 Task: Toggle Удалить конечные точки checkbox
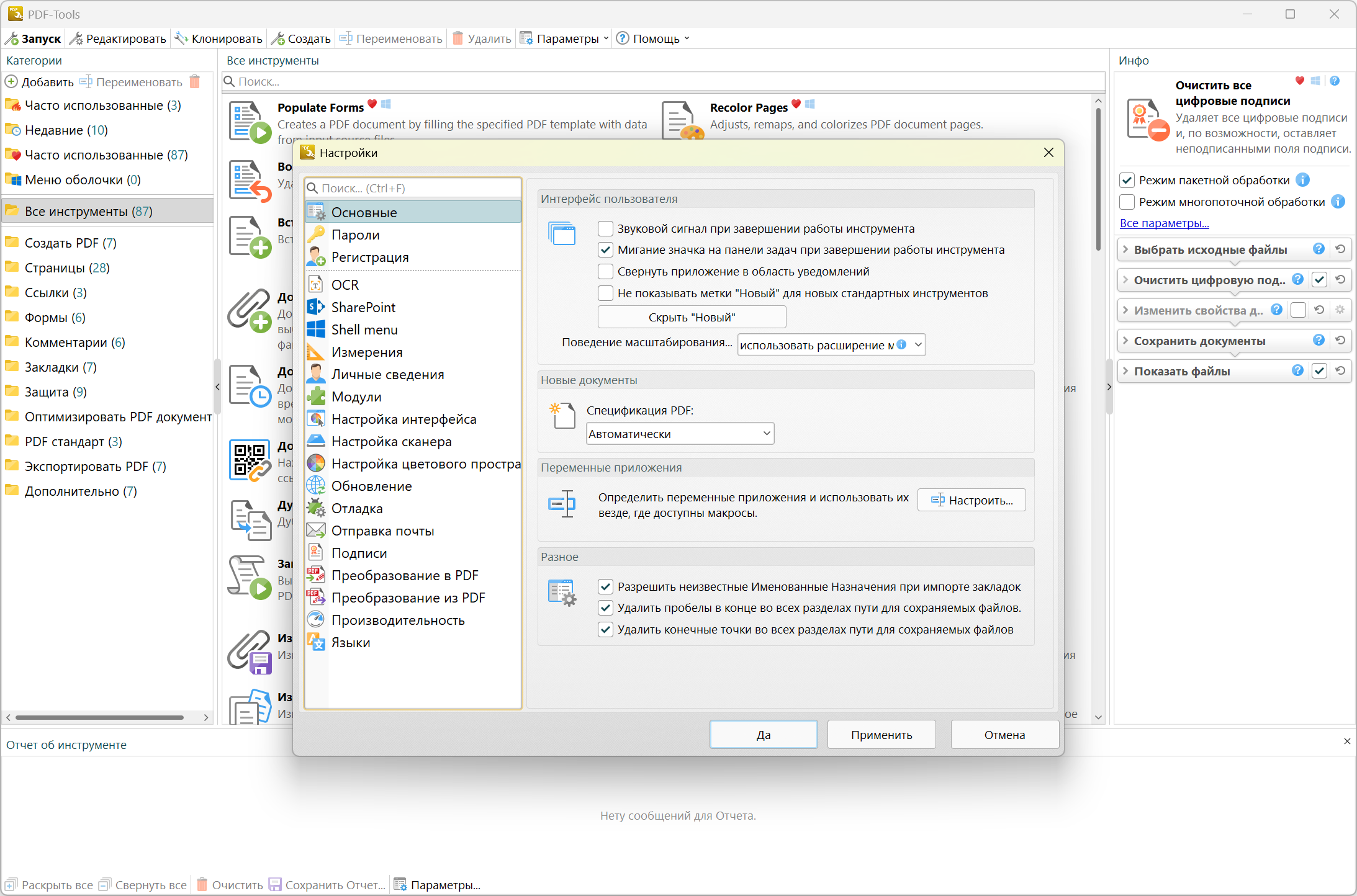click(605, 630)
